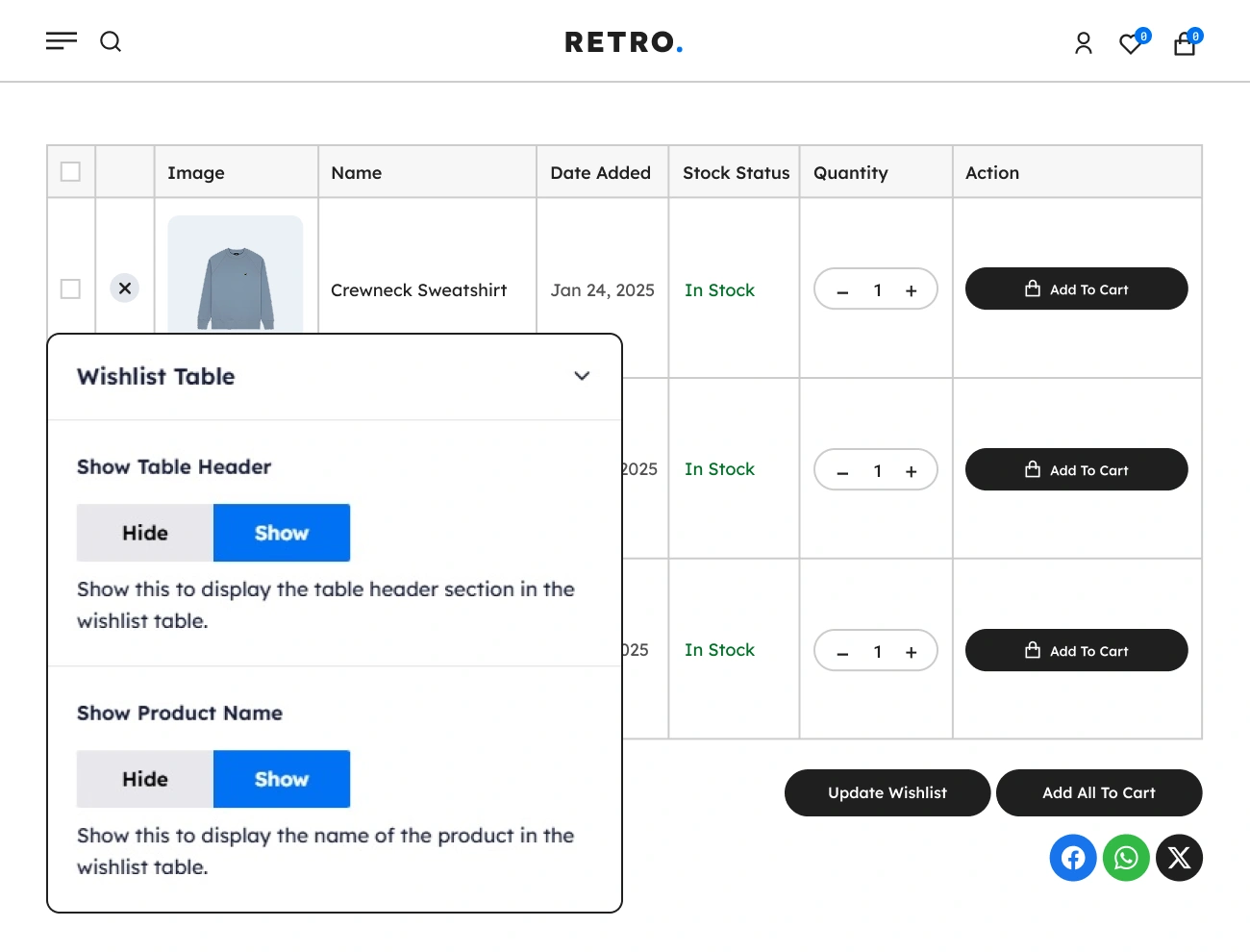Select Hide for Show Product Name

tap(145, 779)
